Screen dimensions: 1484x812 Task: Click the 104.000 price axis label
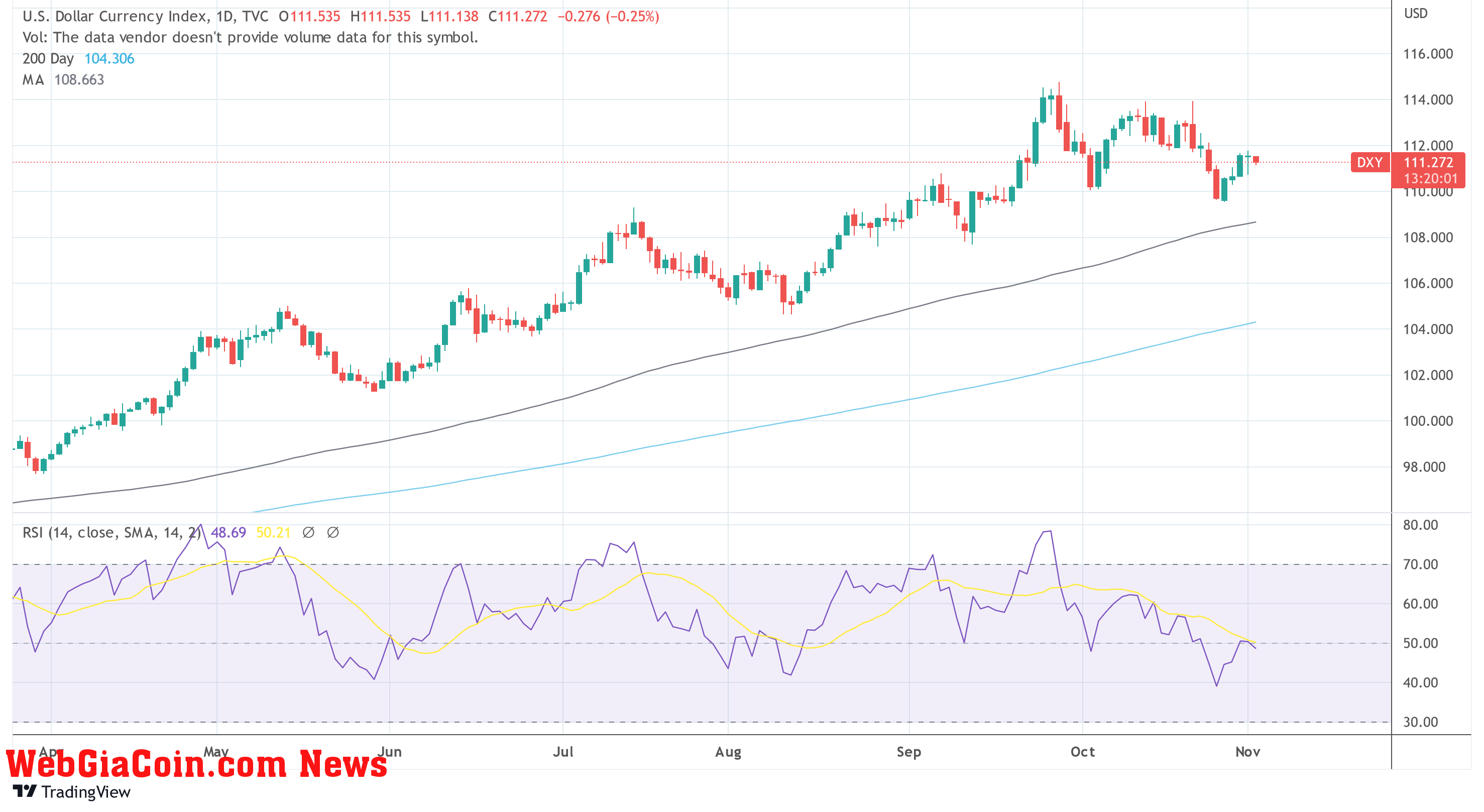tap(1428, 329)
